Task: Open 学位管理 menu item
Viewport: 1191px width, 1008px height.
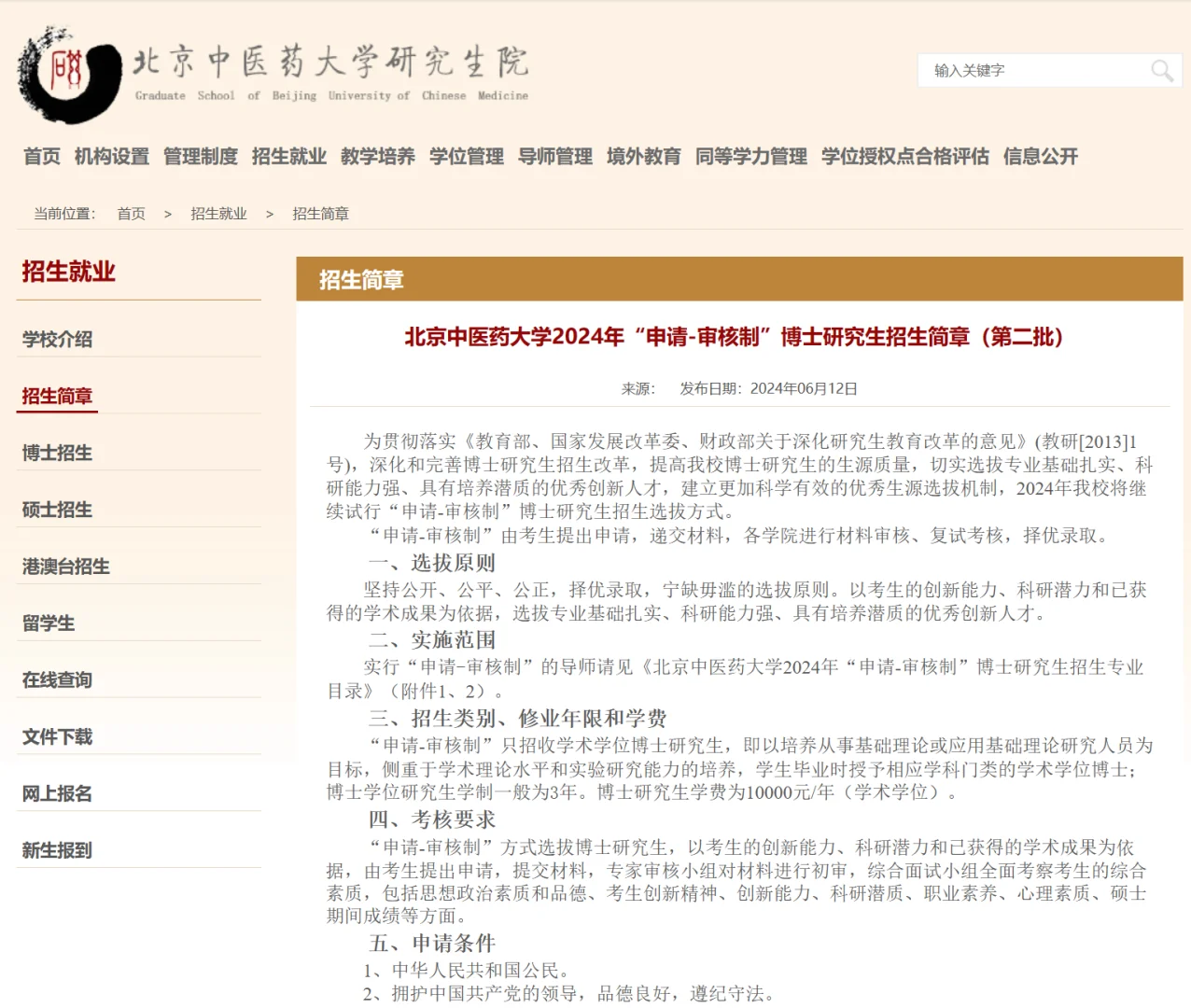Action: click(x=467, y=157)
